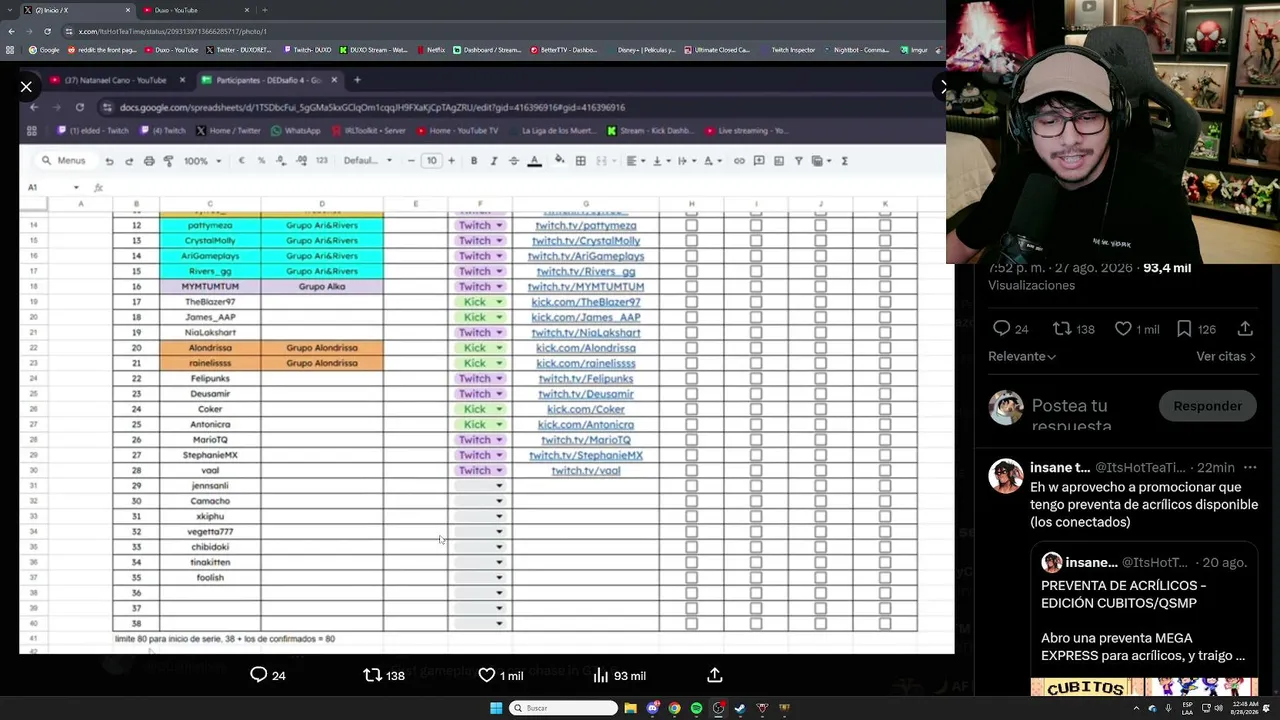The image size is (1280, 720).
Task: Reload the x.com page
Action: coord(47,31)
